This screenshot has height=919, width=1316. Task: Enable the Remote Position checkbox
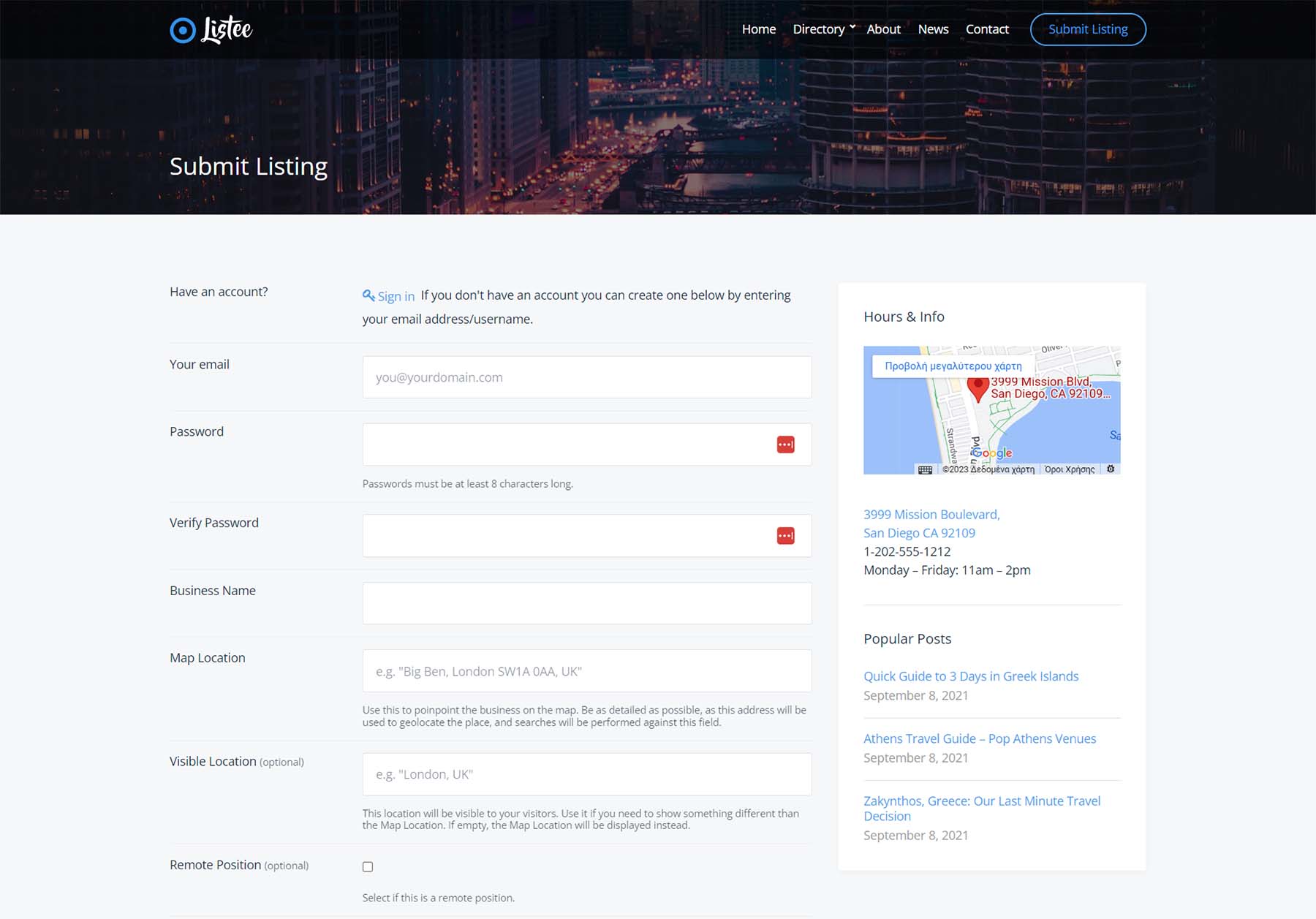point(368,866)
